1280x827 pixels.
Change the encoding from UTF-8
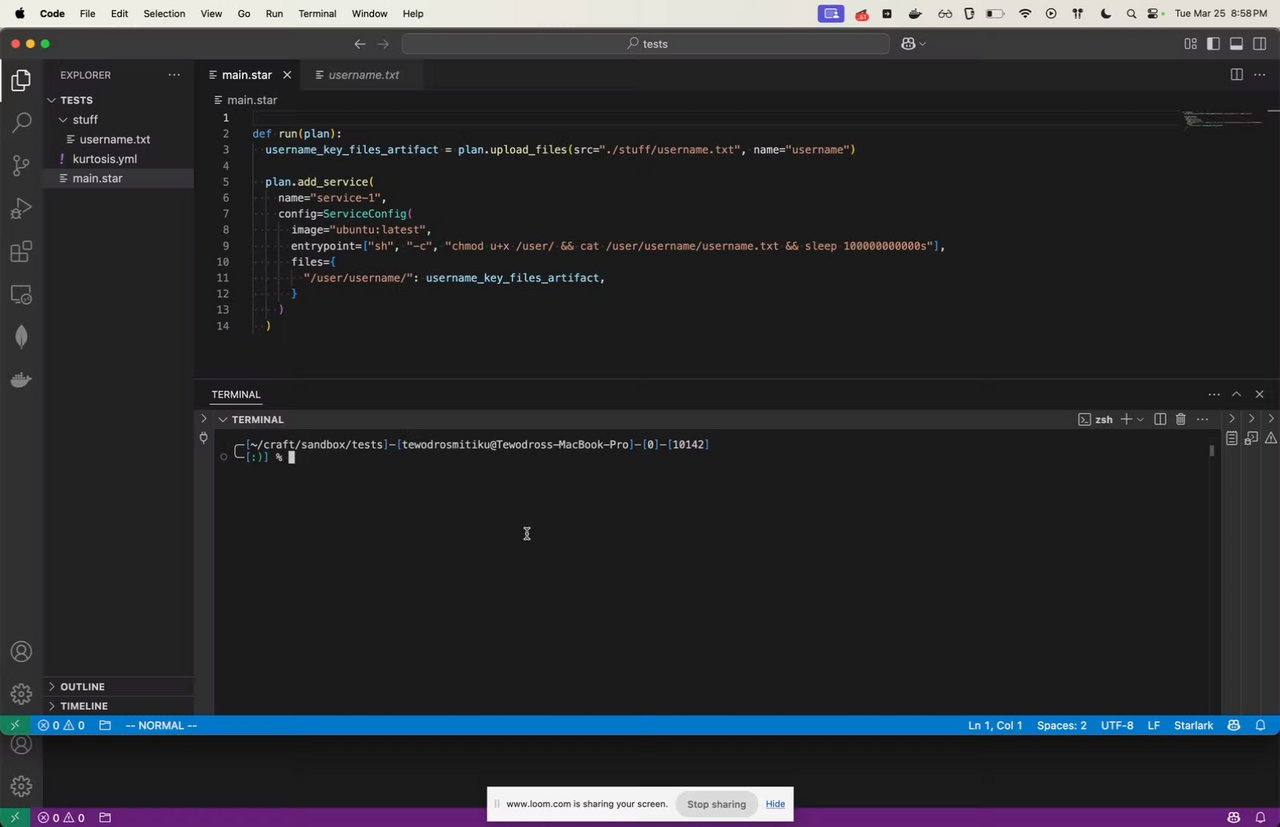point(1117,725)
